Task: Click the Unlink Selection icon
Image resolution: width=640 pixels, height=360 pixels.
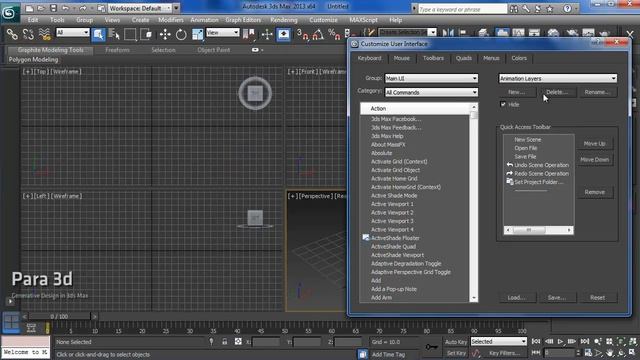Action: tap(28, 34)
